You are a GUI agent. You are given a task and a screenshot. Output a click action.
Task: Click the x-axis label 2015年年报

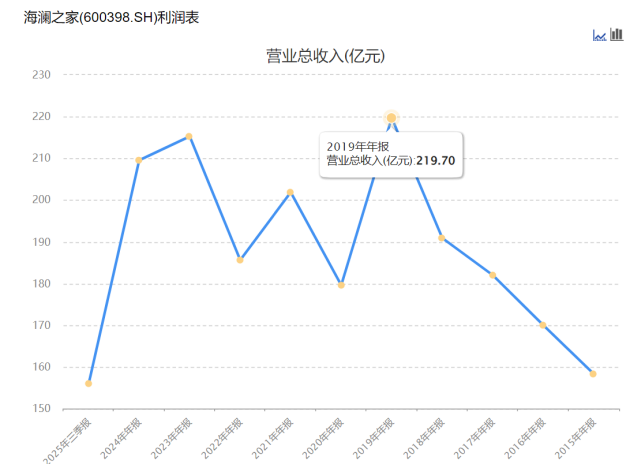pos(575,438)
